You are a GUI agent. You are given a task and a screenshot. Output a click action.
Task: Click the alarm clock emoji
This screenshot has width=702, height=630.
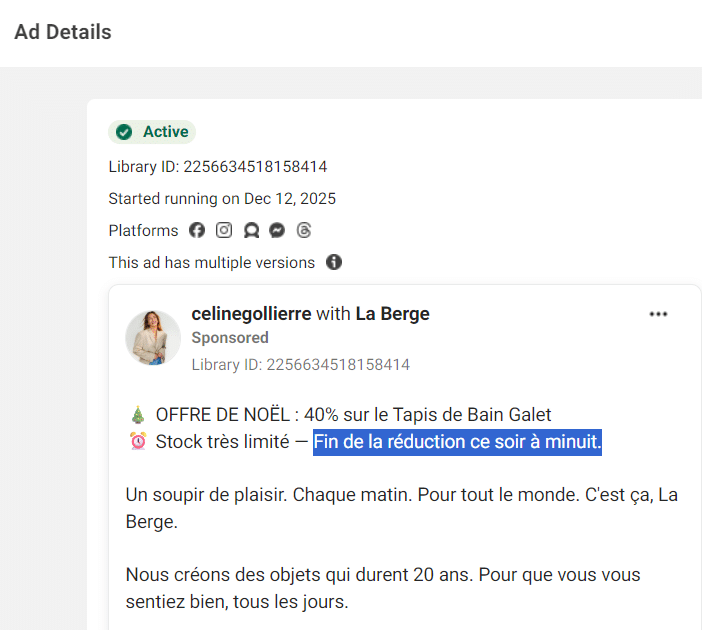138,441
